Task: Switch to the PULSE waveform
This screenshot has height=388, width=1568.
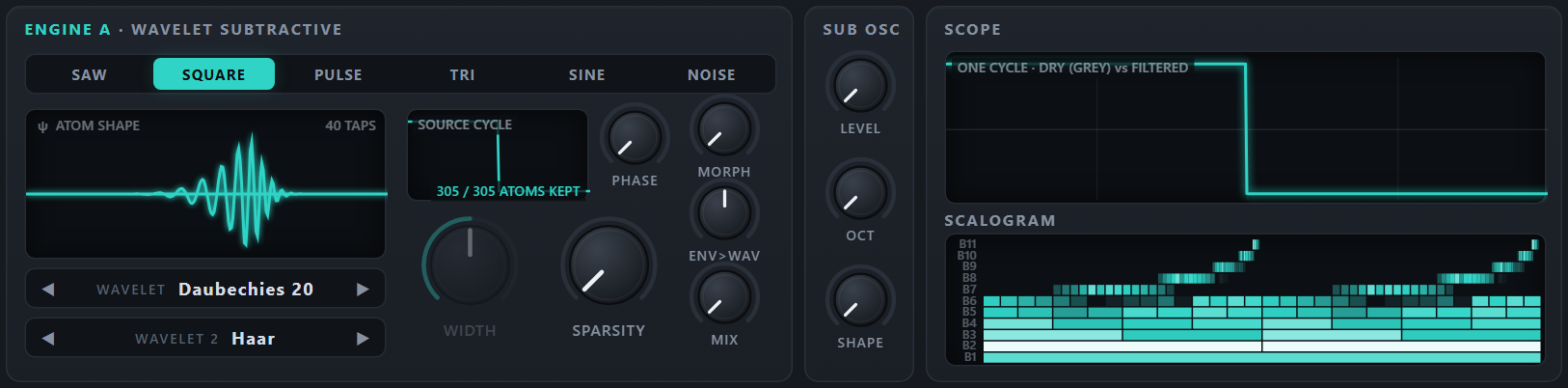Action: (x=338, y=74)
